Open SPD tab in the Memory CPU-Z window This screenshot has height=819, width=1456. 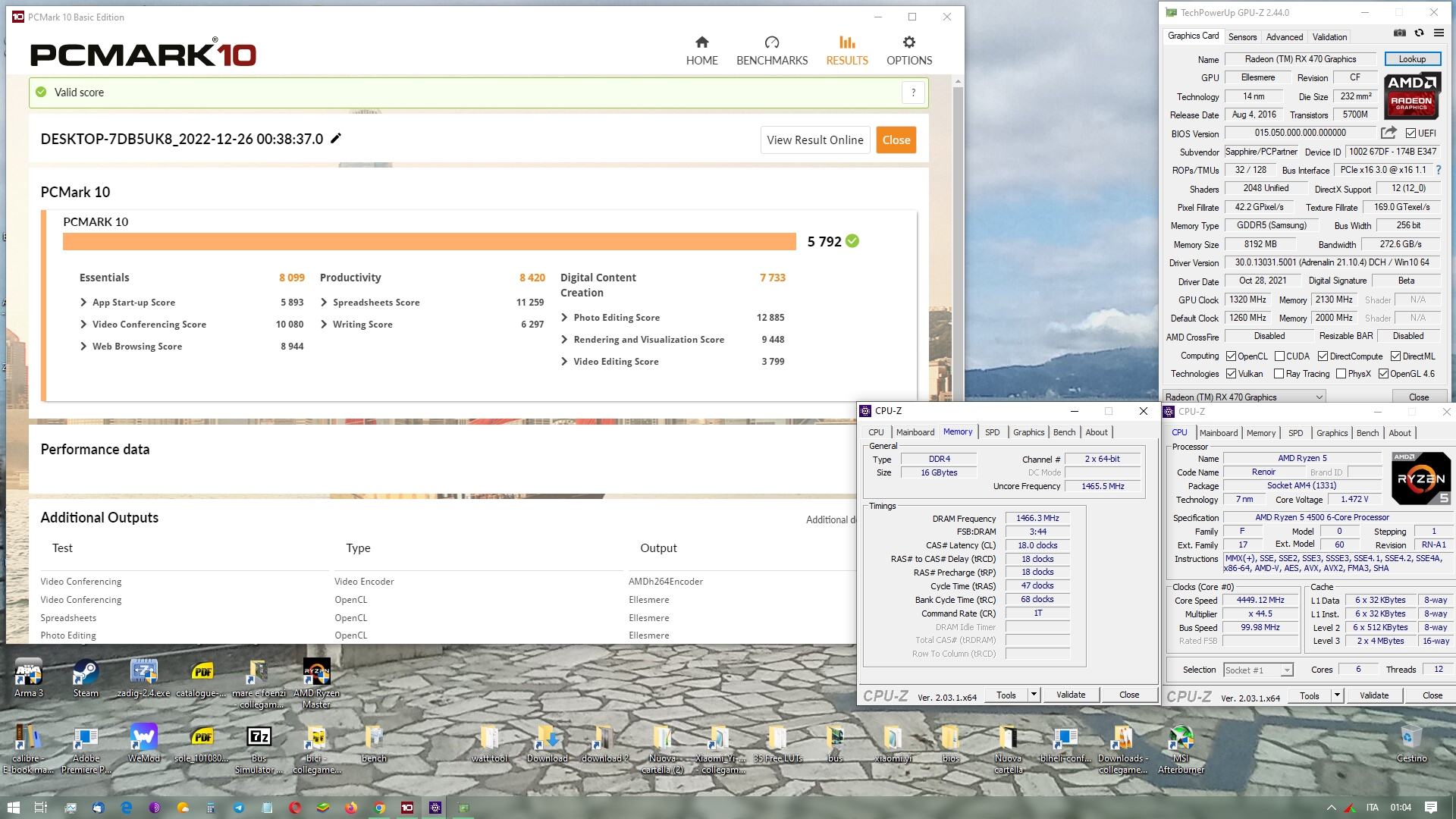click(x=992, y=432)
